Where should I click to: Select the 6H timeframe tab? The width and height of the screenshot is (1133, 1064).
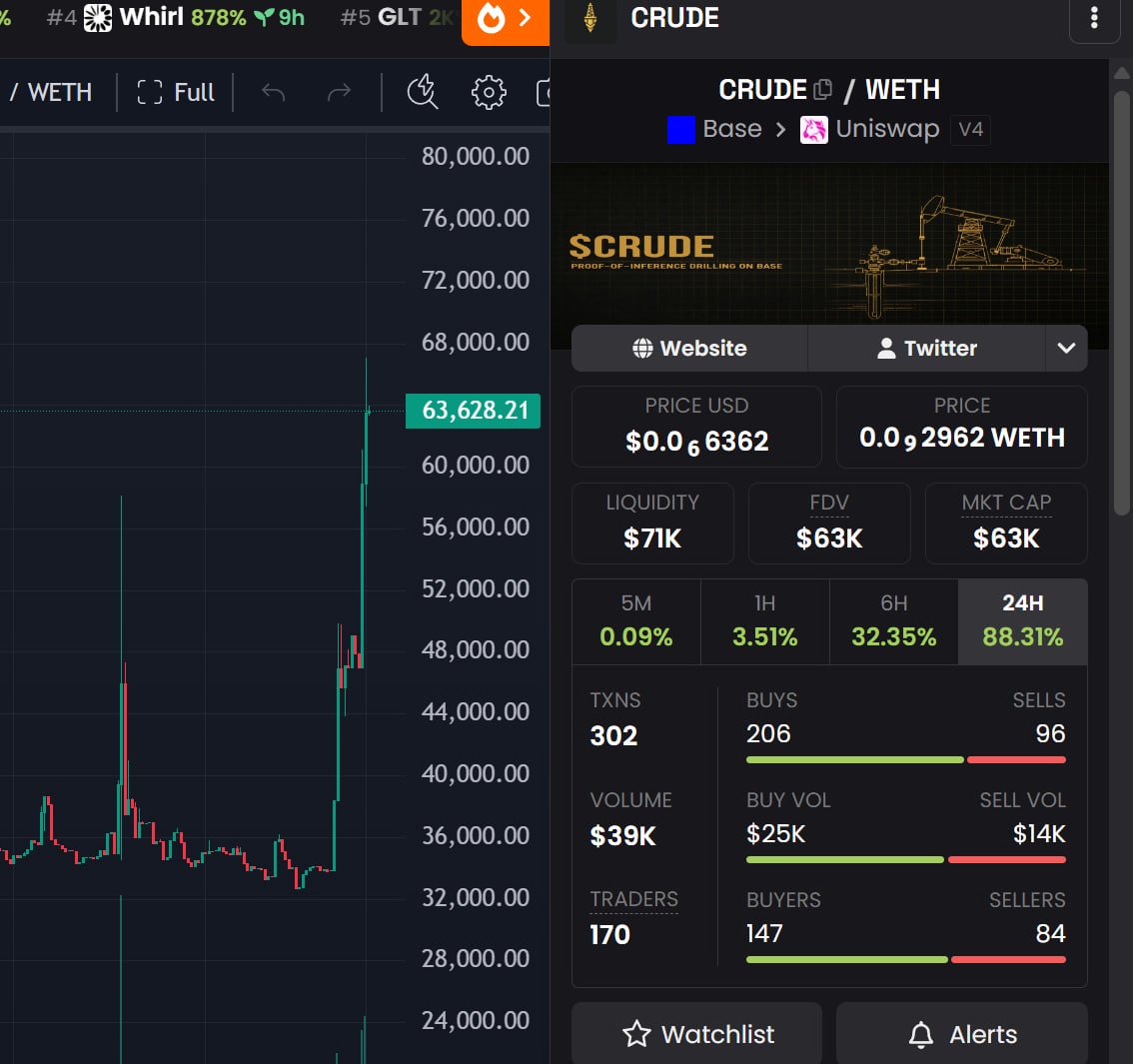[893, 621]
